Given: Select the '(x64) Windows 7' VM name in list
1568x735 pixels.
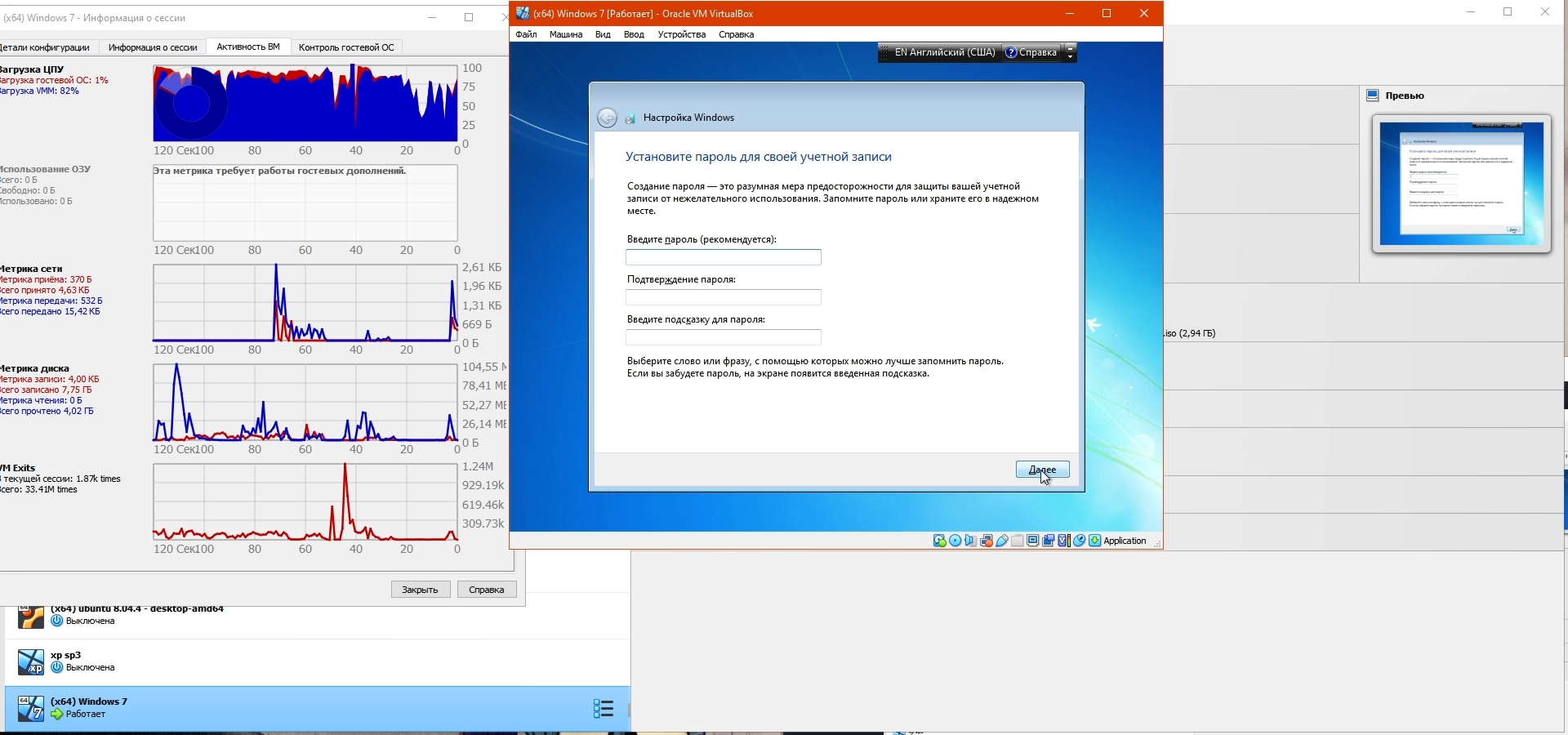Looking at the screenshot, I should coord(89,702).
